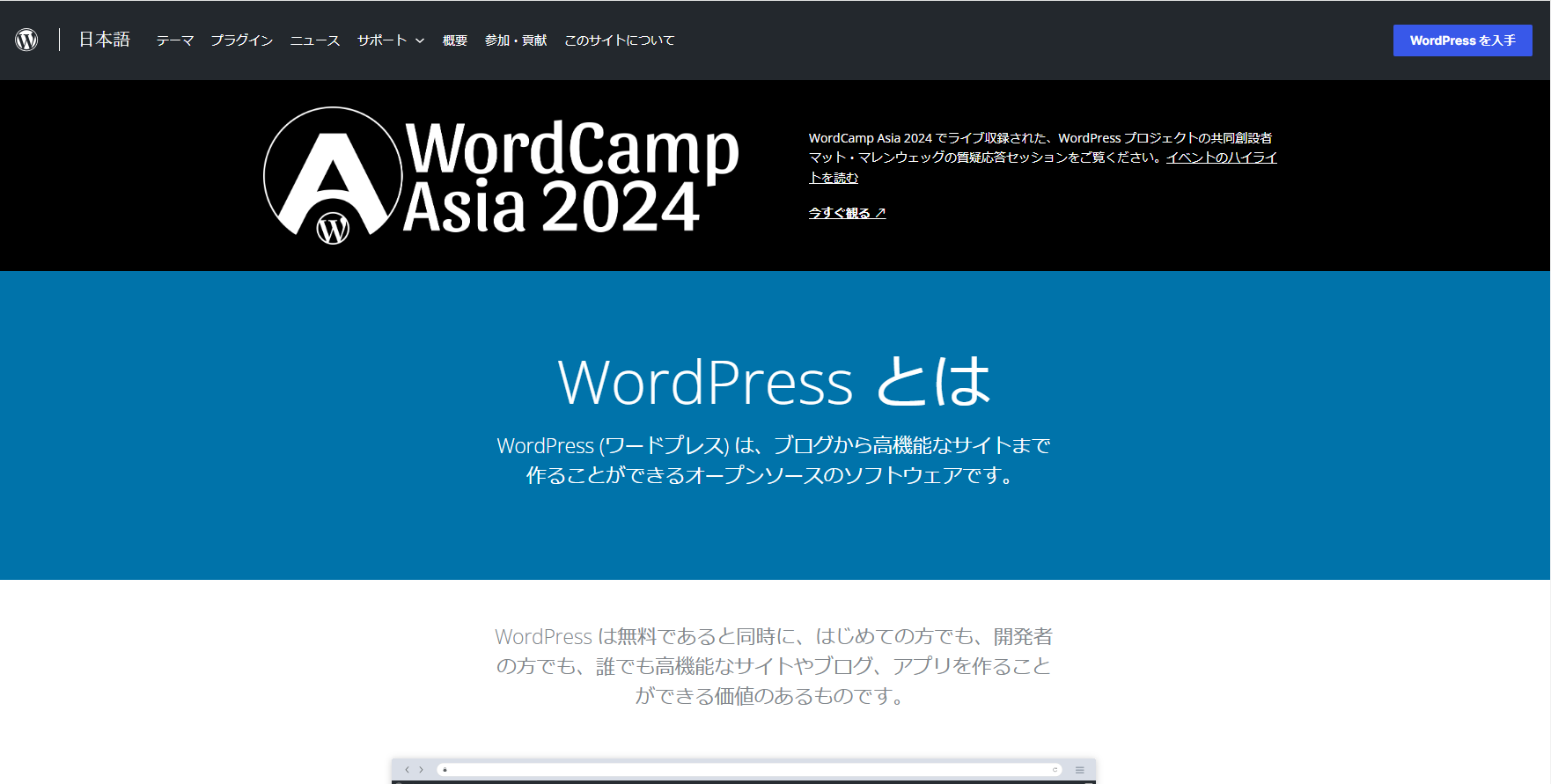Click the WordPress logo icon in header
Viewport: 1551px width, 784px height.
(x=26, y=40)
